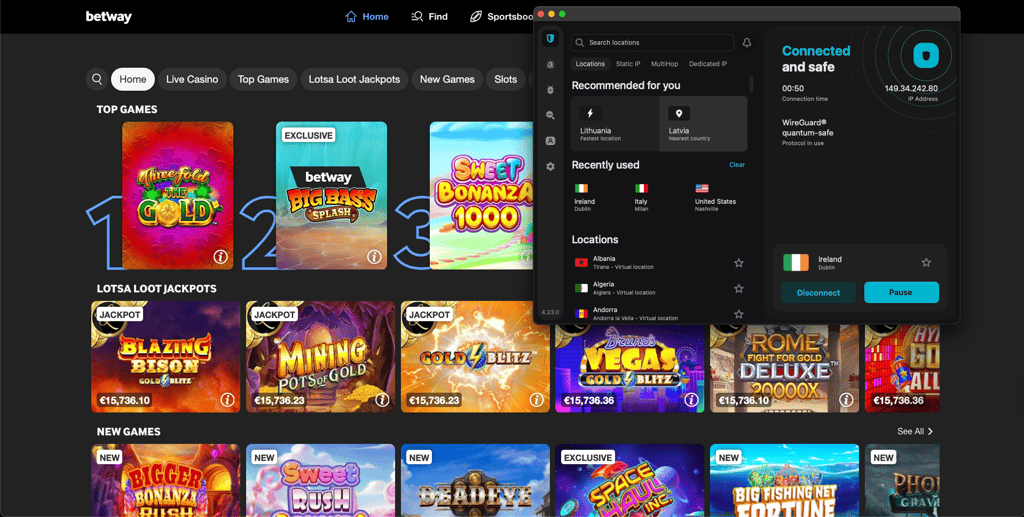Viewport: 1024px width, 517px height.
Task: Connect to Latvia nearest country
Action: [703, 124]
